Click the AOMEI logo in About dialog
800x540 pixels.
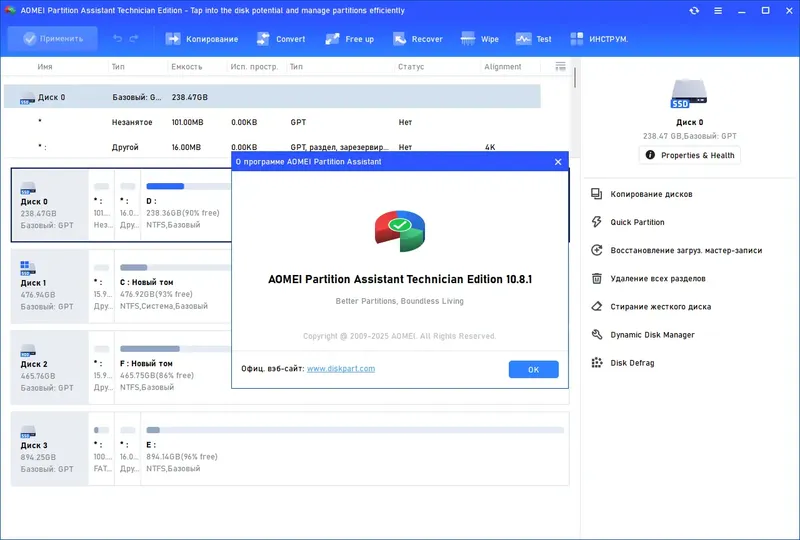click(399, 231)
